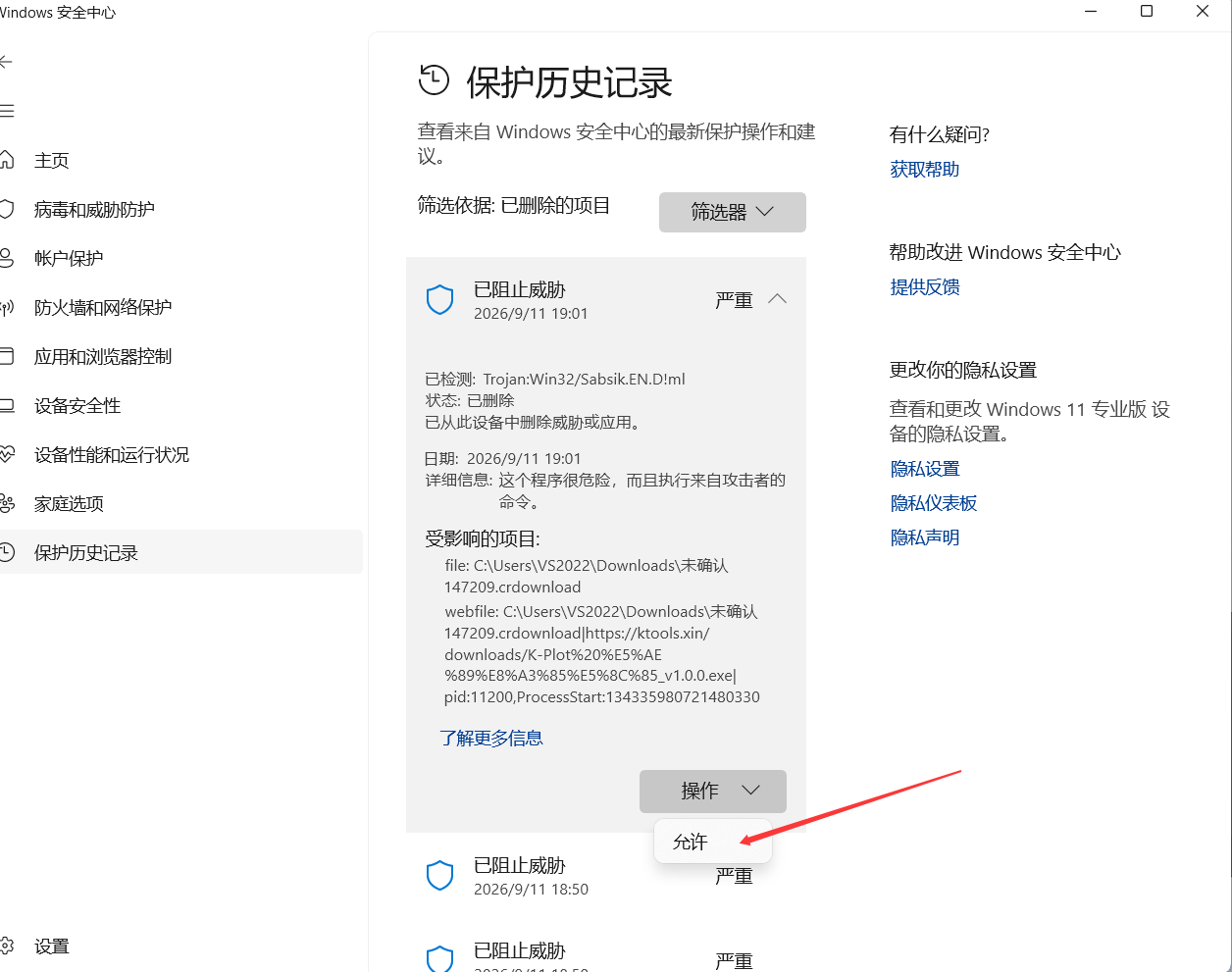Maximize the Windows 安全中心 window
Viewport: 1232px width, 972px height.
[x=1147, y=12]
